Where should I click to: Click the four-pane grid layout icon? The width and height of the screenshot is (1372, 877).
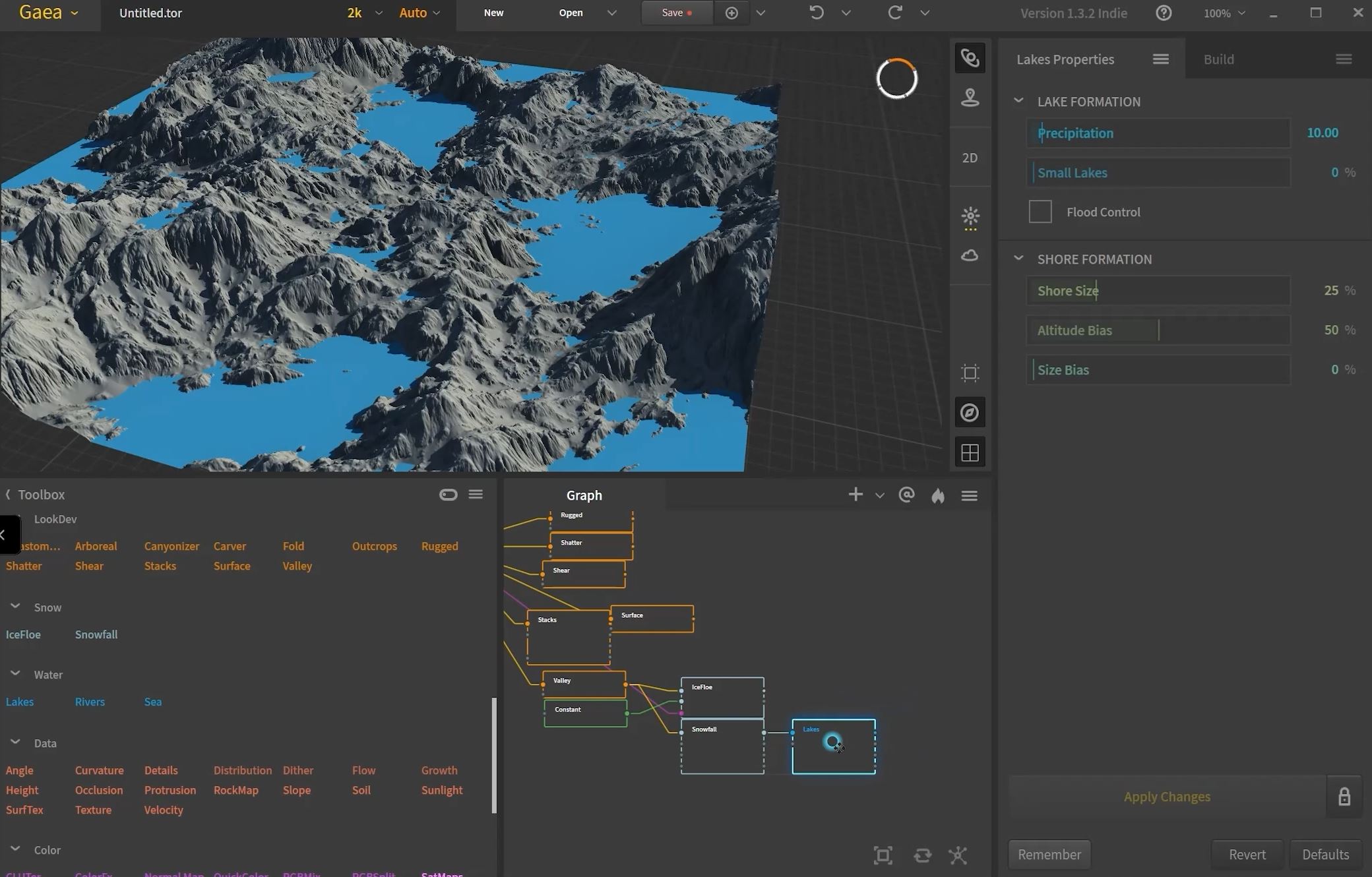point(969,453)
